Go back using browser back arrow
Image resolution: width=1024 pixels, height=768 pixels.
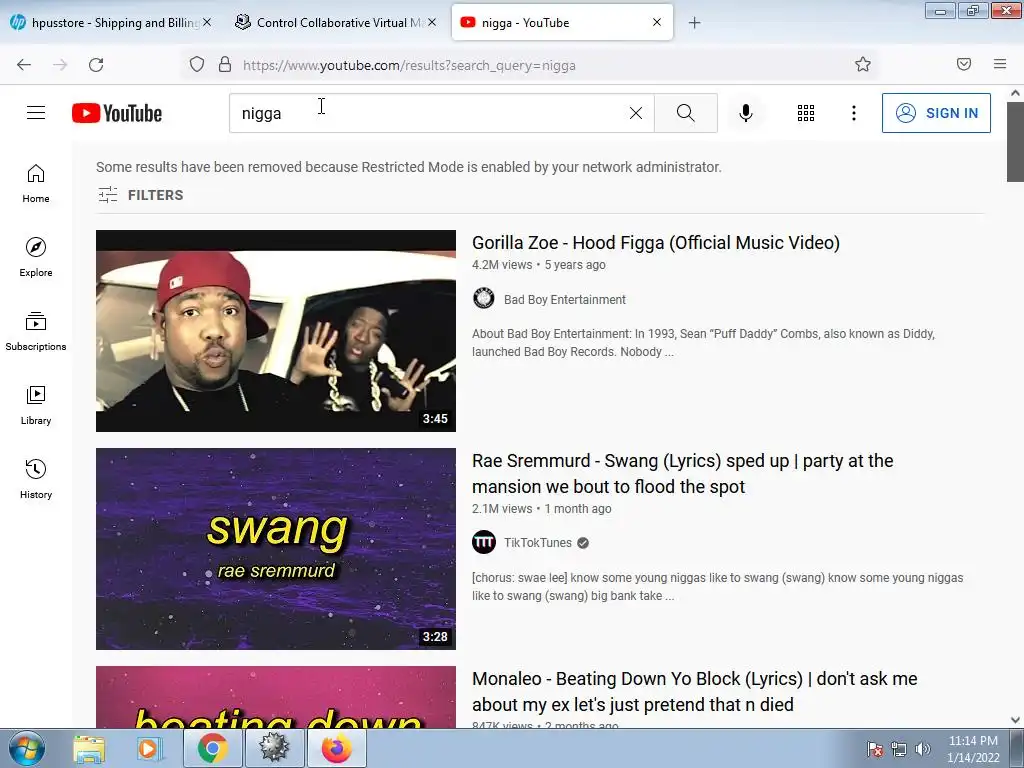[x=24, y=65]
